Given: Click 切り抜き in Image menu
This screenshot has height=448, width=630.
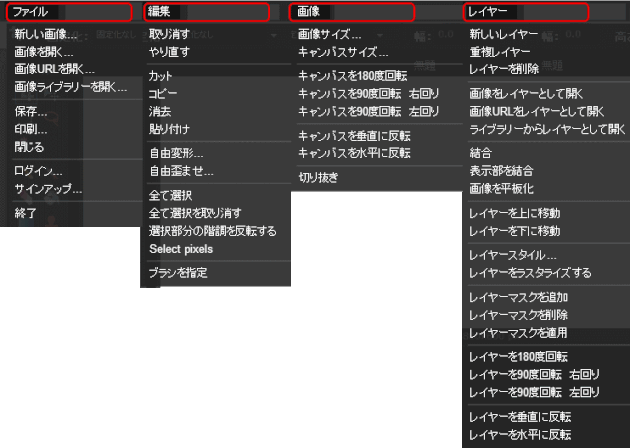Looking at the screenshot, I should coord(319,177).
